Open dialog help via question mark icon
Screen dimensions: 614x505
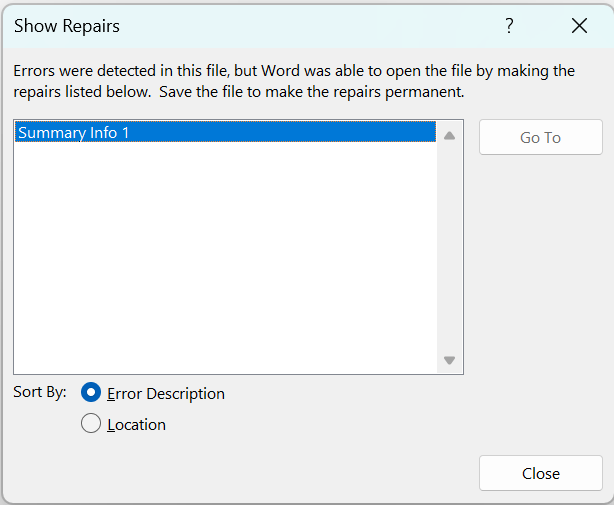pyautogui.click(x=509, y=26)
